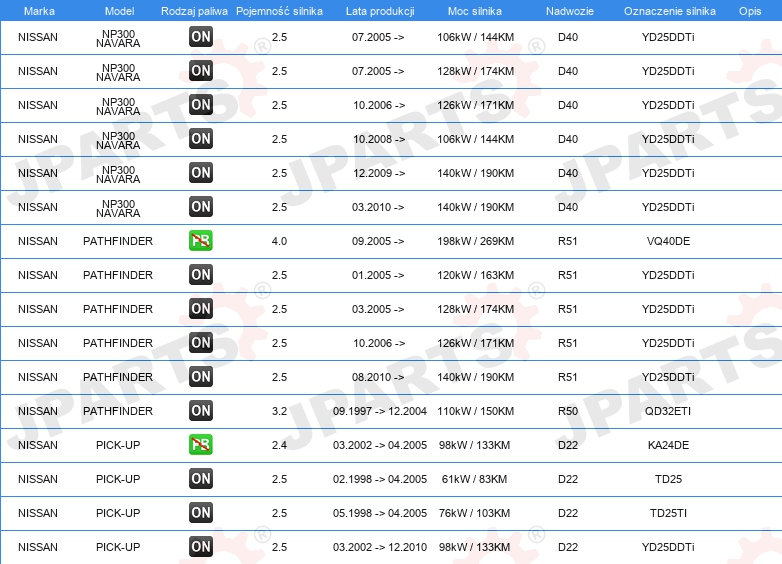The width and height of the screenshot is (782, 564).
Task: Click the ON icon for Navara 126kW 10.2006
Action: coord(201,104)
